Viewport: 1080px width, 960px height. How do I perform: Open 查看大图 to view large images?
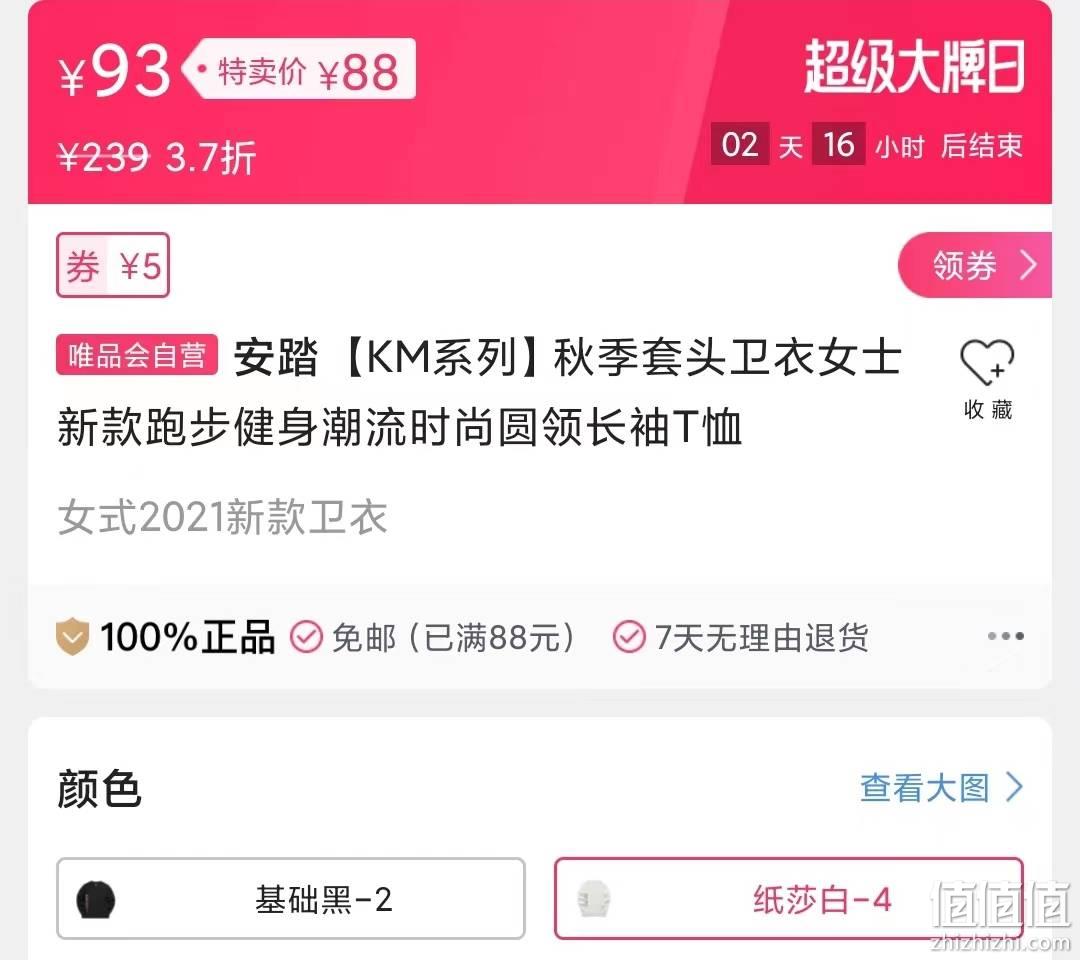click(x=925, y=787)
